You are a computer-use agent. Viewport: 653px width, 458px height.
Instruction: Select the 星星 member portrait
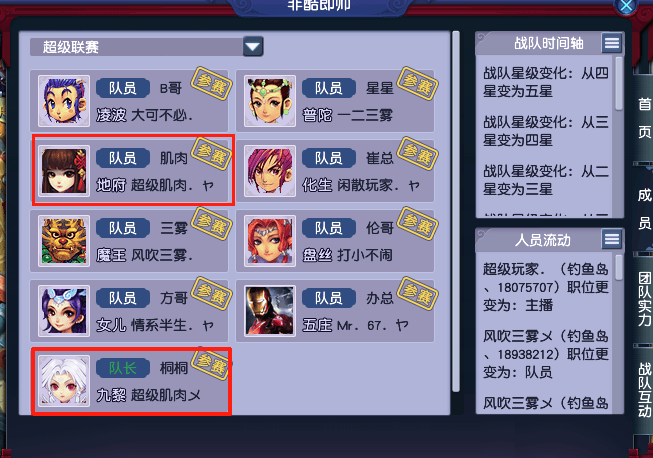[270, 101]
